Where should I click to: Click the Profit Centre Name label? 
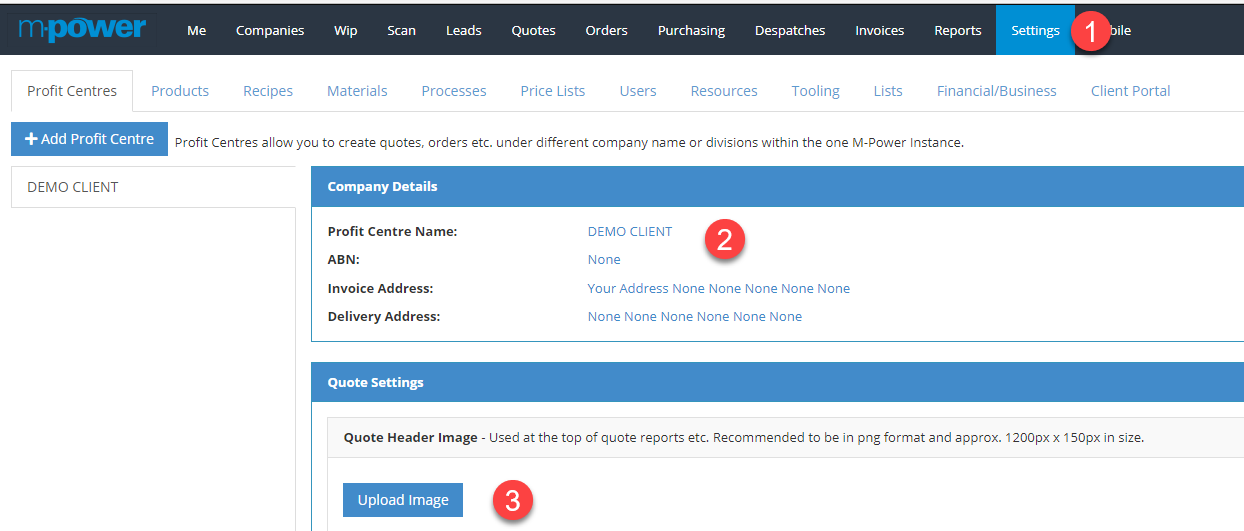point(392,231)
